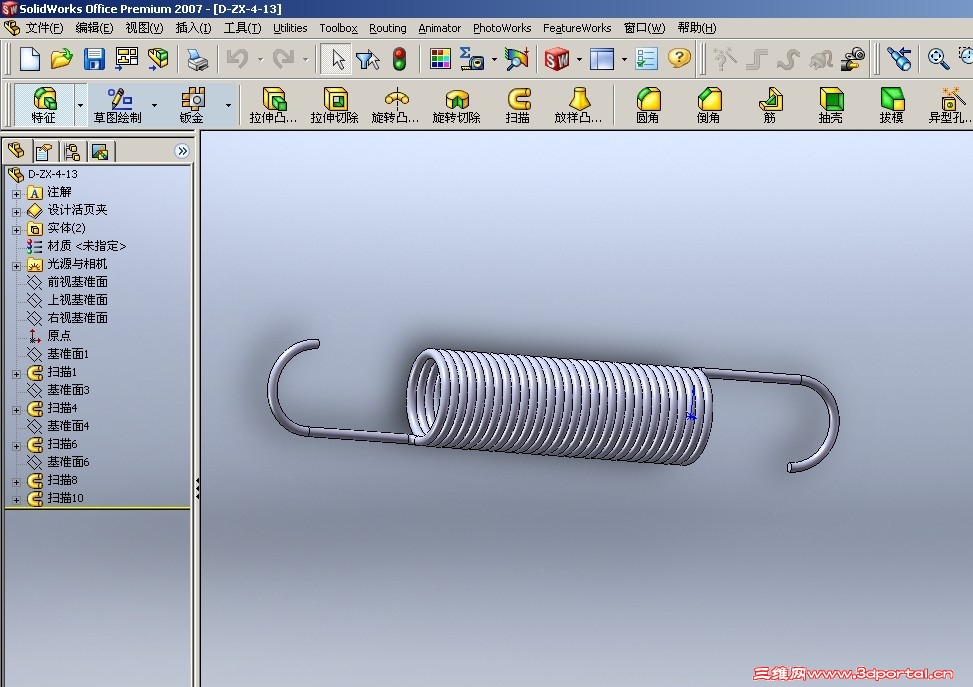Select the Fillet (圆角) tool

tap(648, 106)
